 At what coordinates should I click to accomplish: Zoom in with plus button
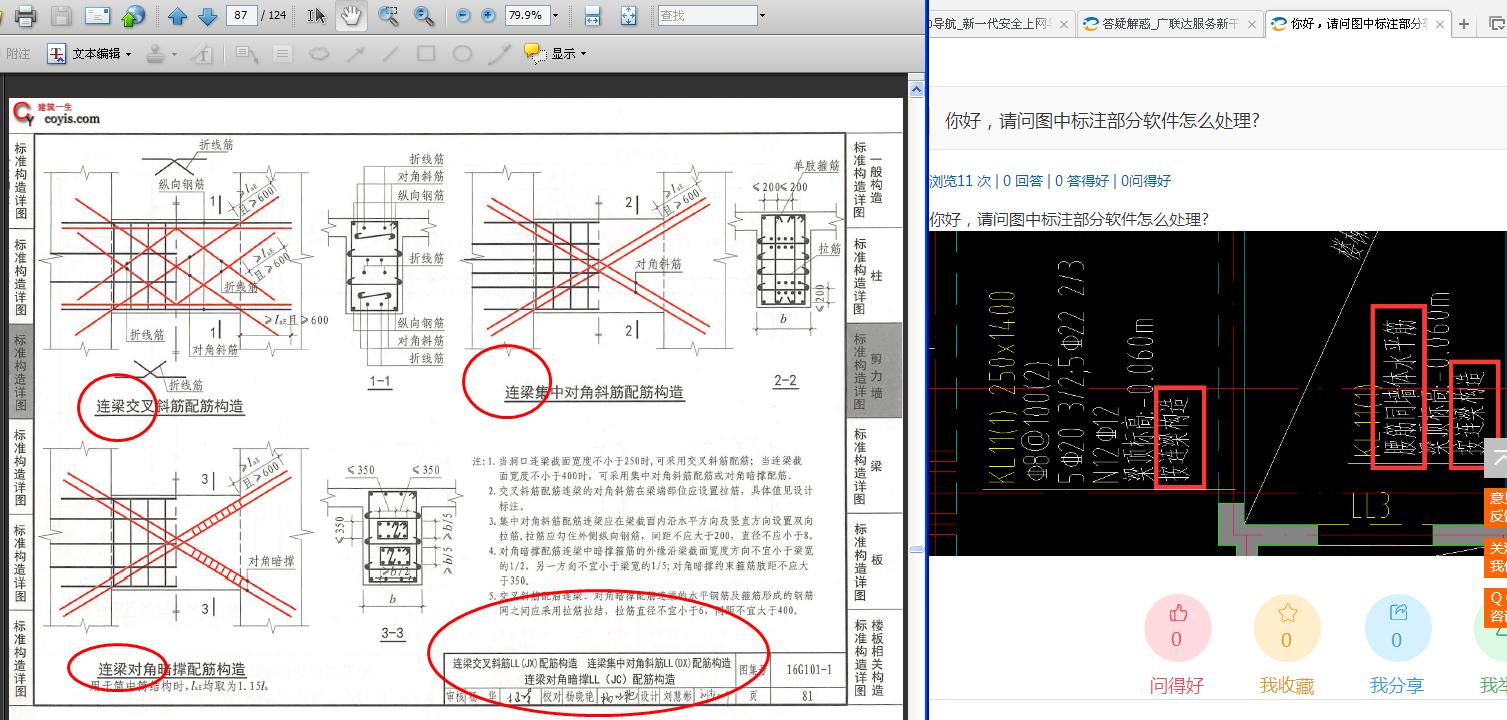488,16
